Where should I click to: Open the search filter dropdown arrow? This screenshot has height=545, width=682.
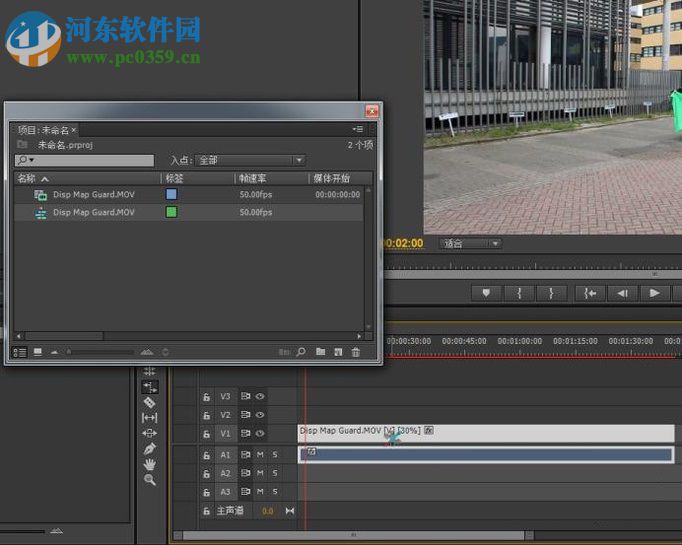(31, 160)
